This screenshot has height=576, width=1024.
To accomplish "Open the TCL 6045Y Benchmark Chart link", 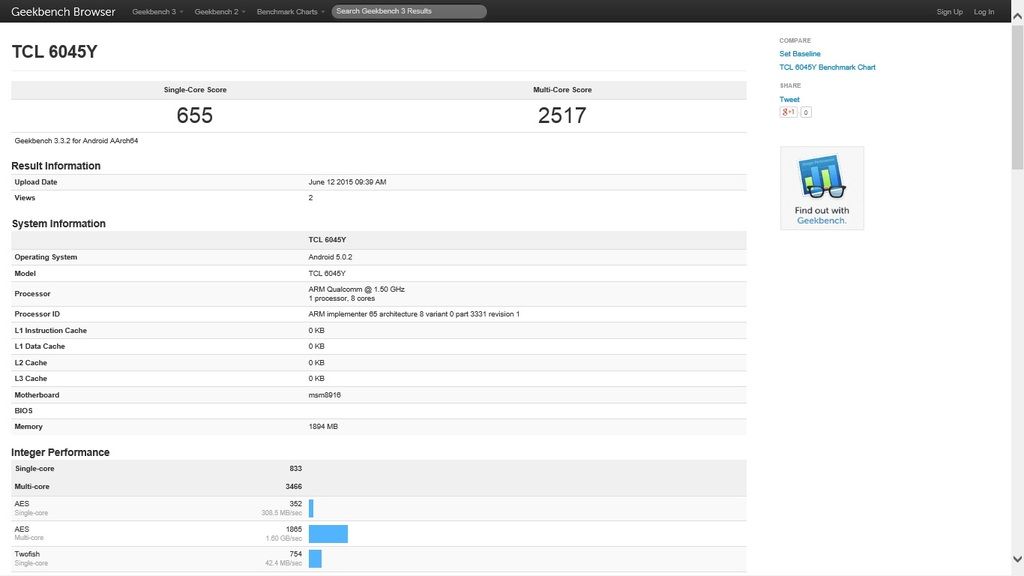I will (x=827, y=67).
